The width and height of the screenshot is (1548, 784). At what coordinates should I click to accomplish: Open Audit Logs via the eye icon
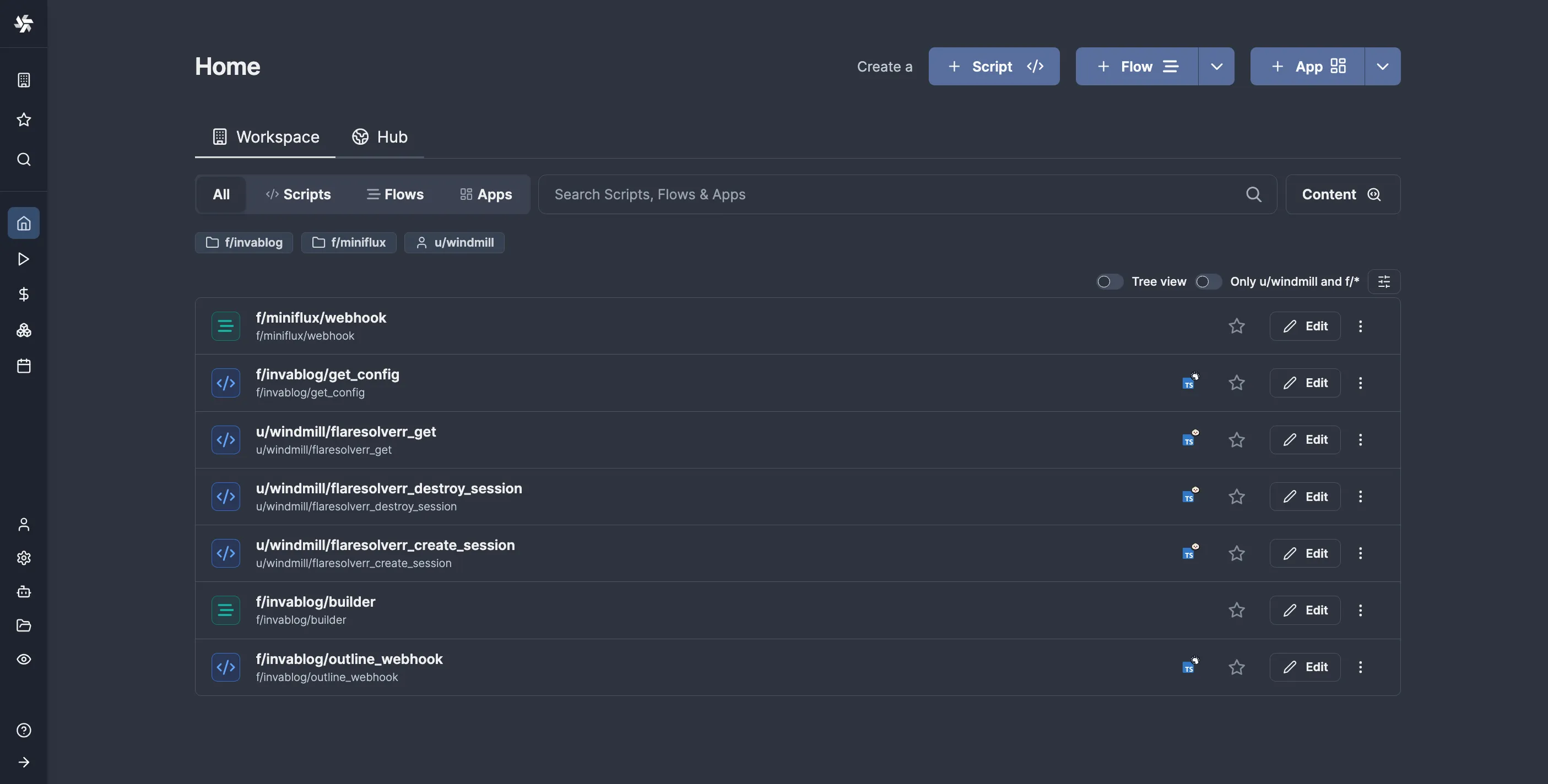click(x=24, y=659)
